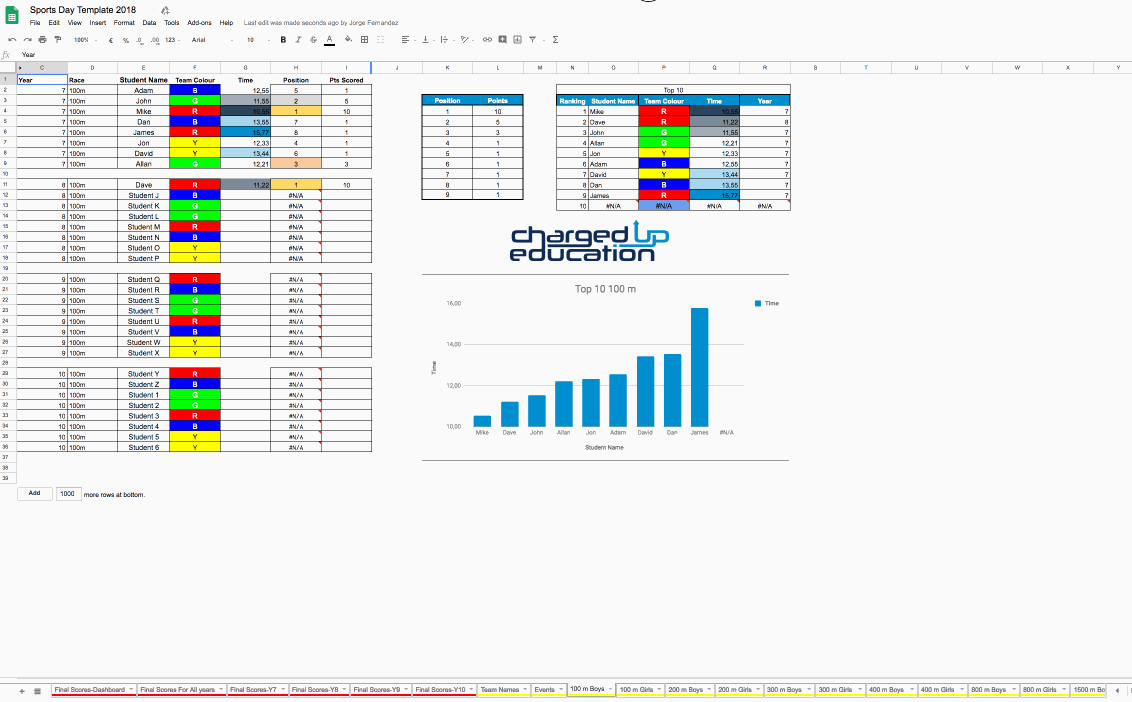This screenshot has height=702, width=1132.
Task: Click the Time legend entry in chart
Action: tap(767, 303)
